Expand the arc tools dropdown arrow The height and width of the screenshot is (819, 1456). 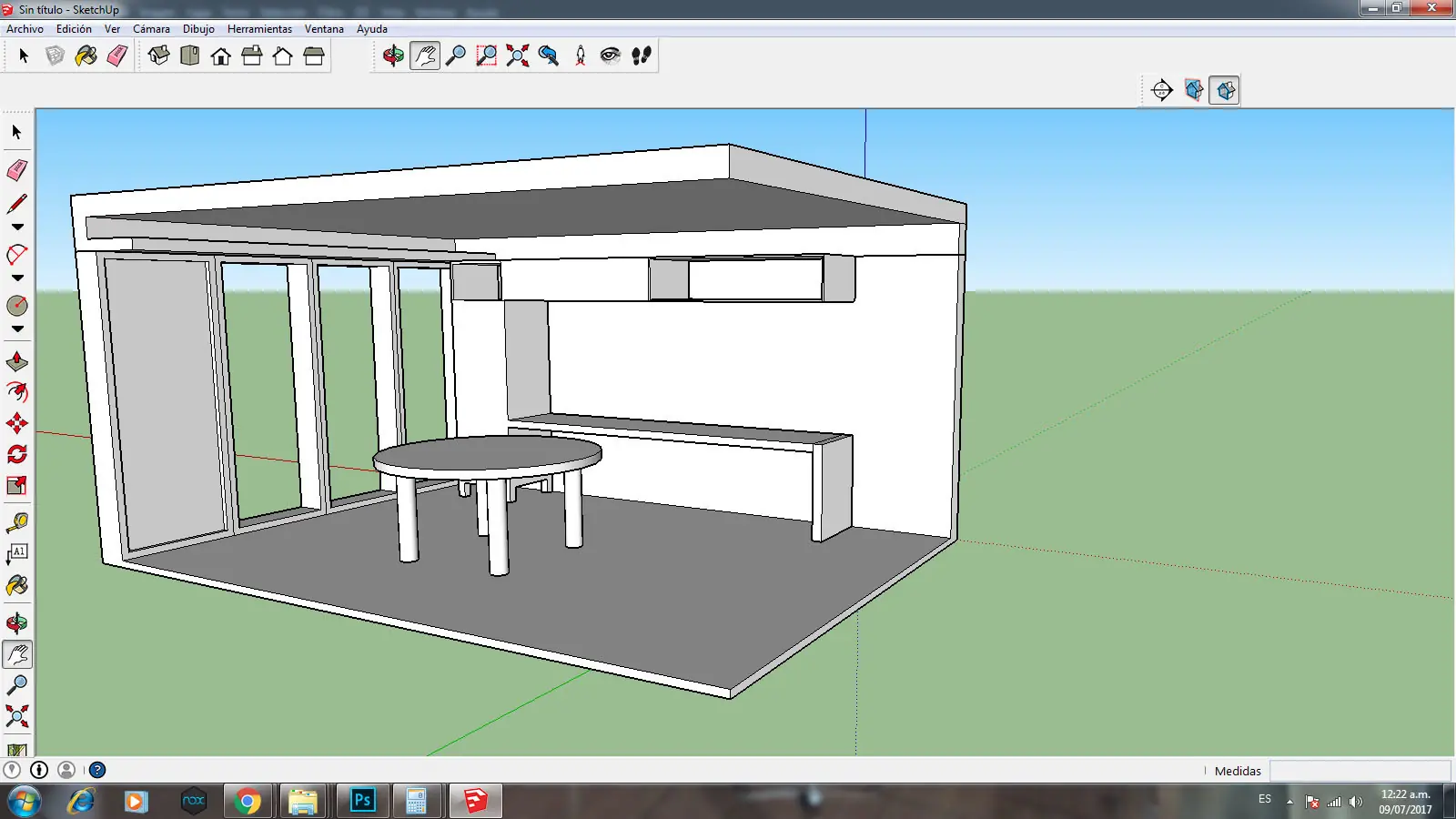point(16,278)
